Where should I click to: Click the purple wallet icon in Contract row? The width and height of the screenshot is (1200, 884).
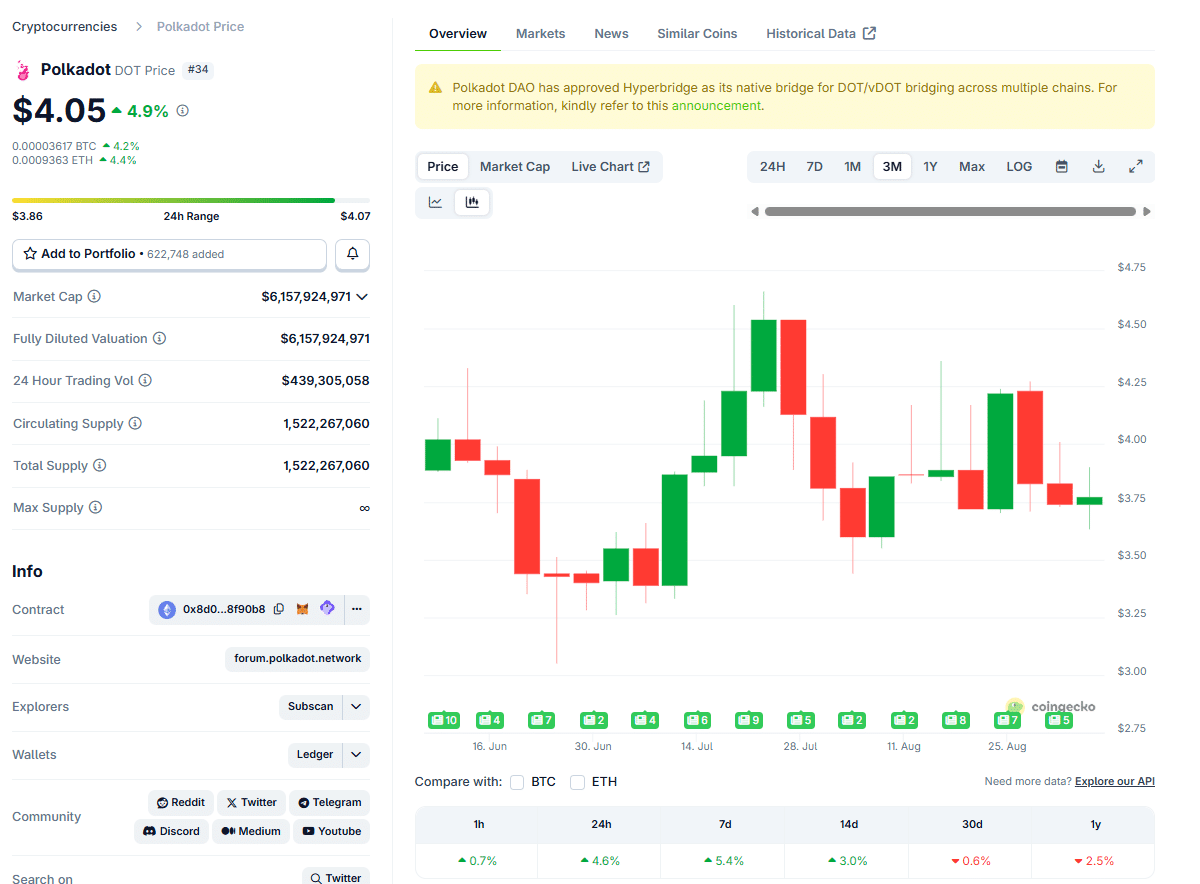coord(327,608)
